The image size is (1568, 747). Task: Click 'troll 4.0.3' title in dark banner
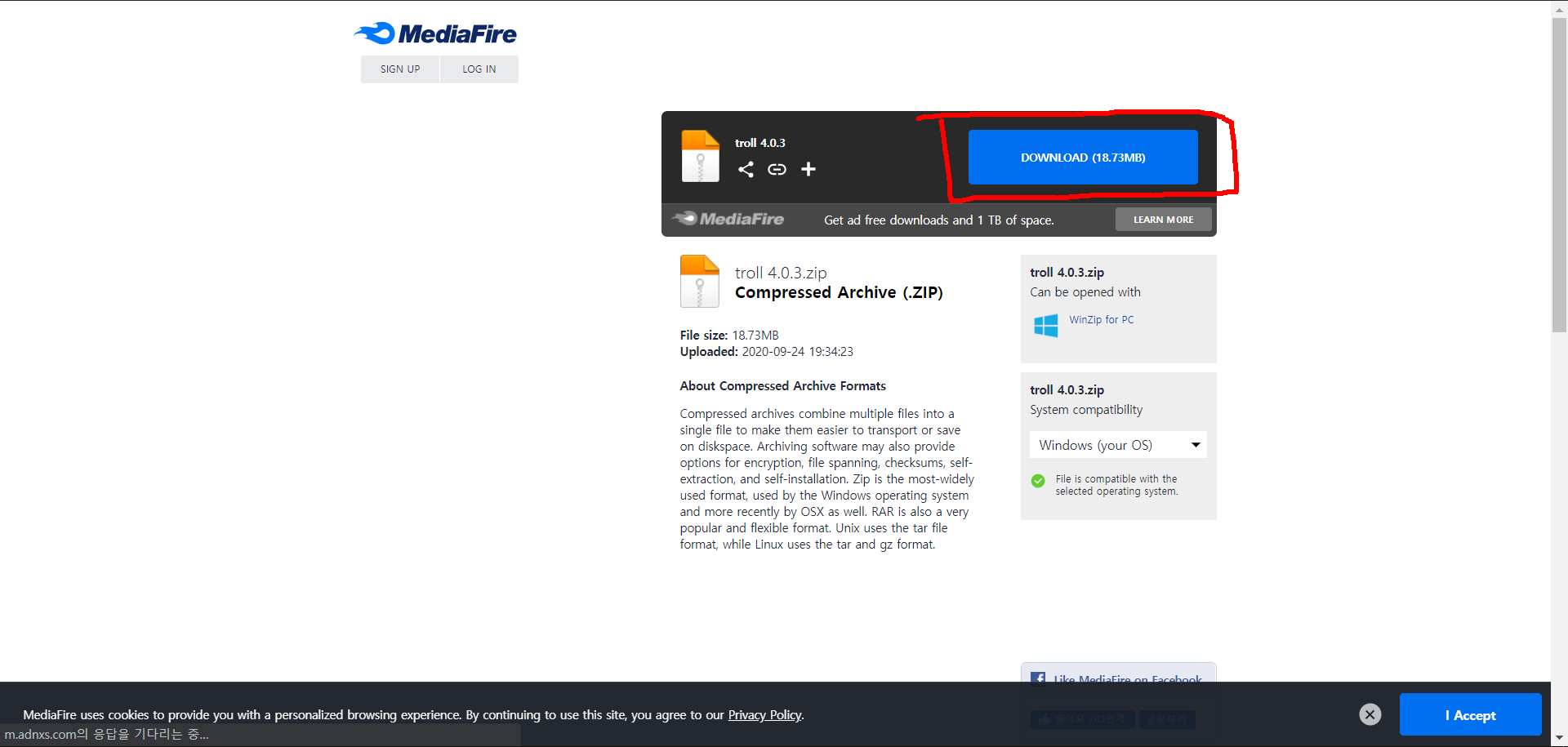tap(759, 143)
